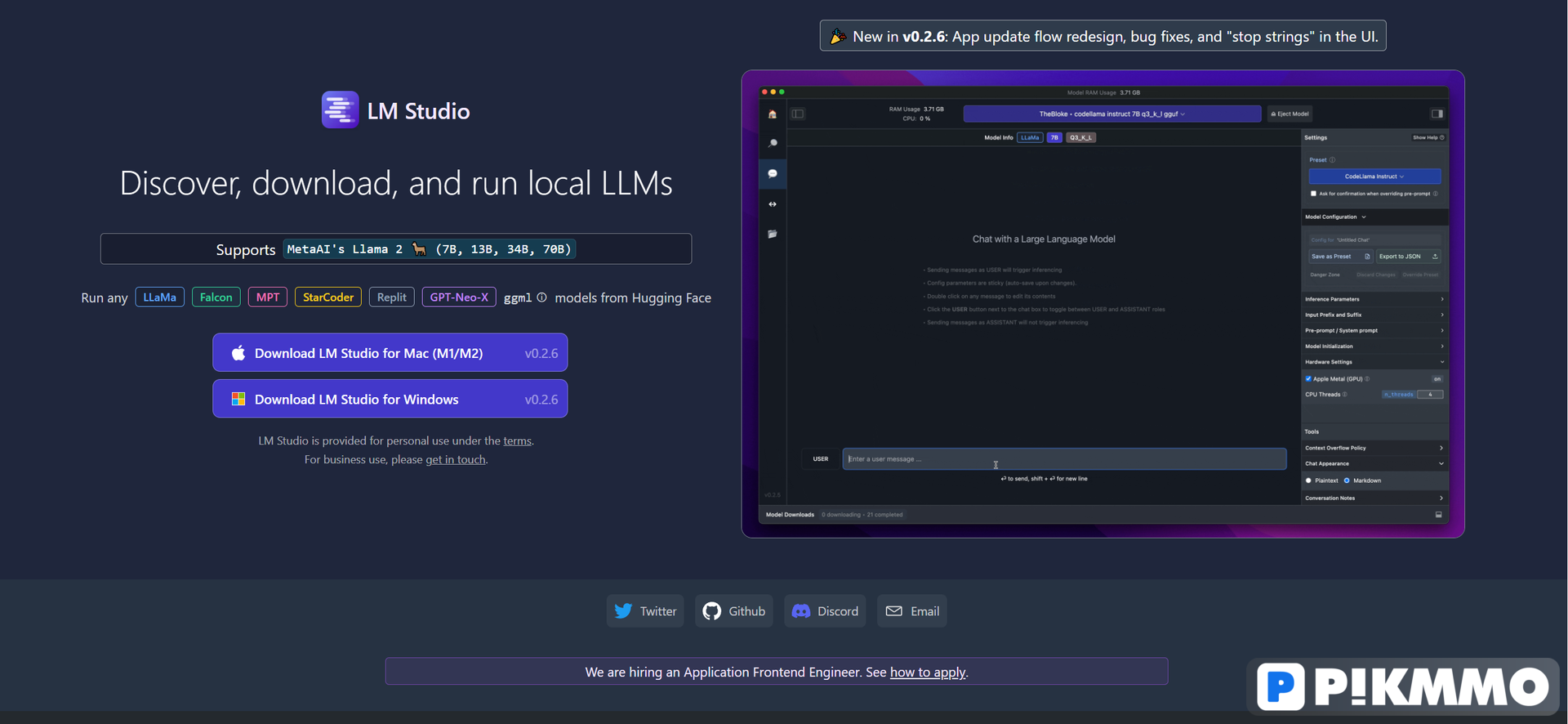1568x724 pixels.
Task: Collapse the Chat Appearance section
Action: (1374, 463)
